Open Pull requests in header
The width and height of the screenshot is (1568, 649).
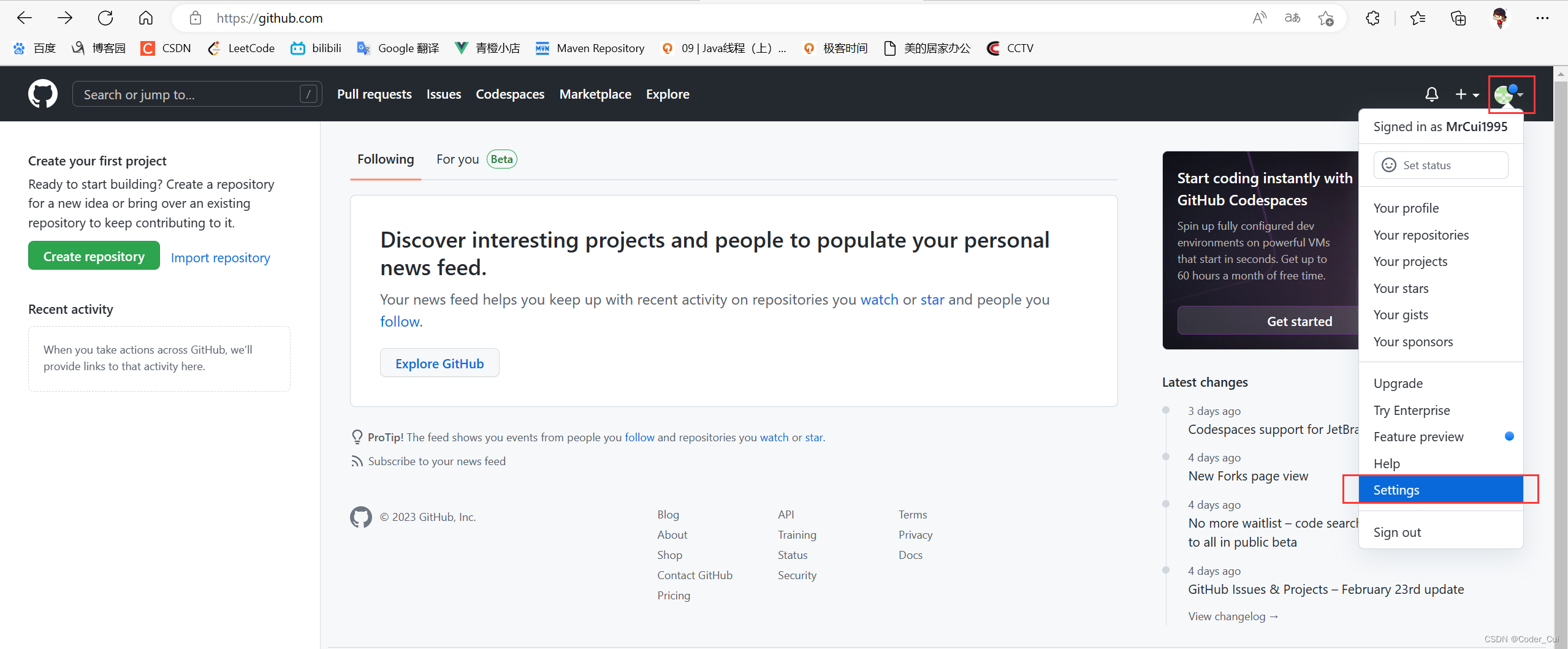375,94
